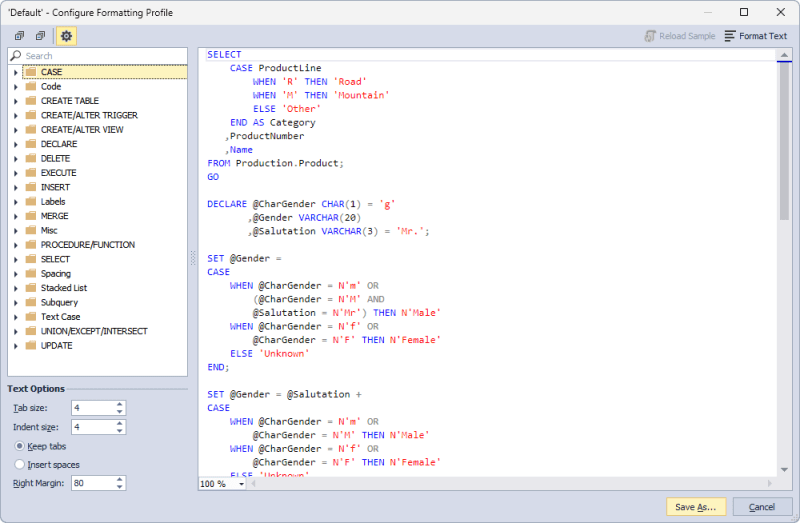Maximize the Configure Formatting Profile window
Image resolution: width=800 pixels, height=523 pixels.
[744, 12]
